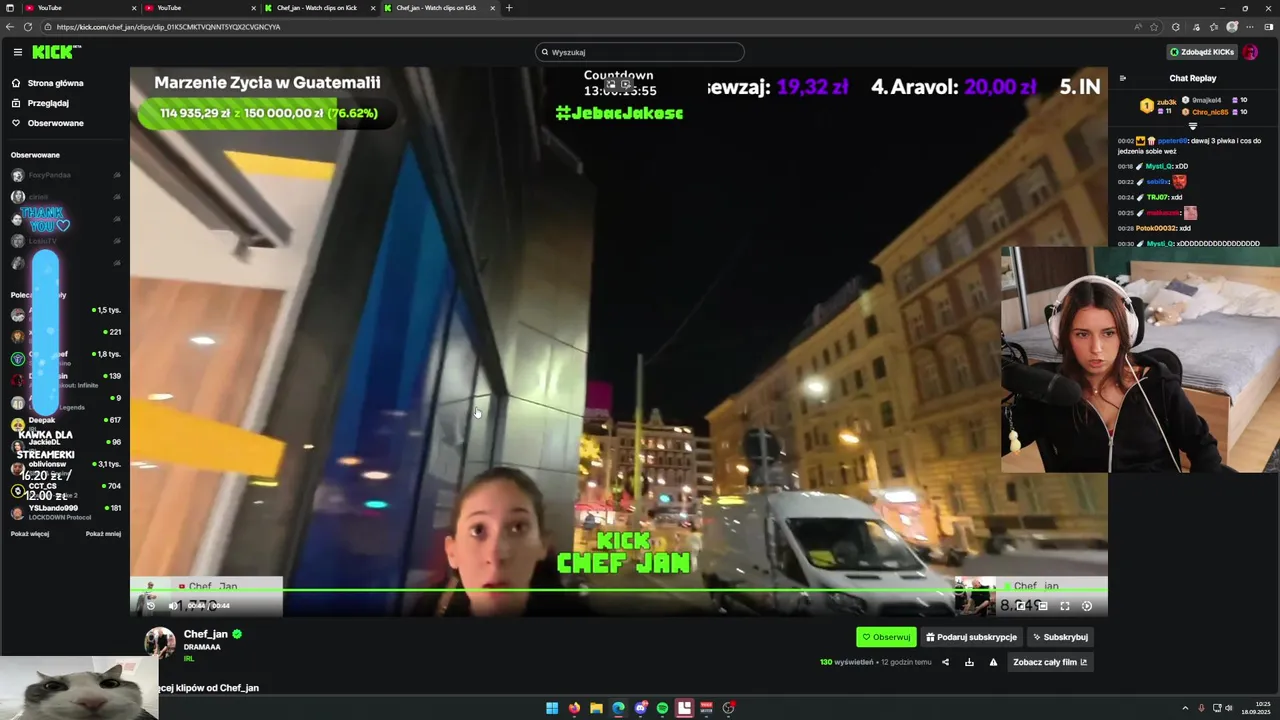Open Chef_jan channel avatar
The width and height of the screenshot is (1280, 720).
pyautogui.click(x=160, y=643)
